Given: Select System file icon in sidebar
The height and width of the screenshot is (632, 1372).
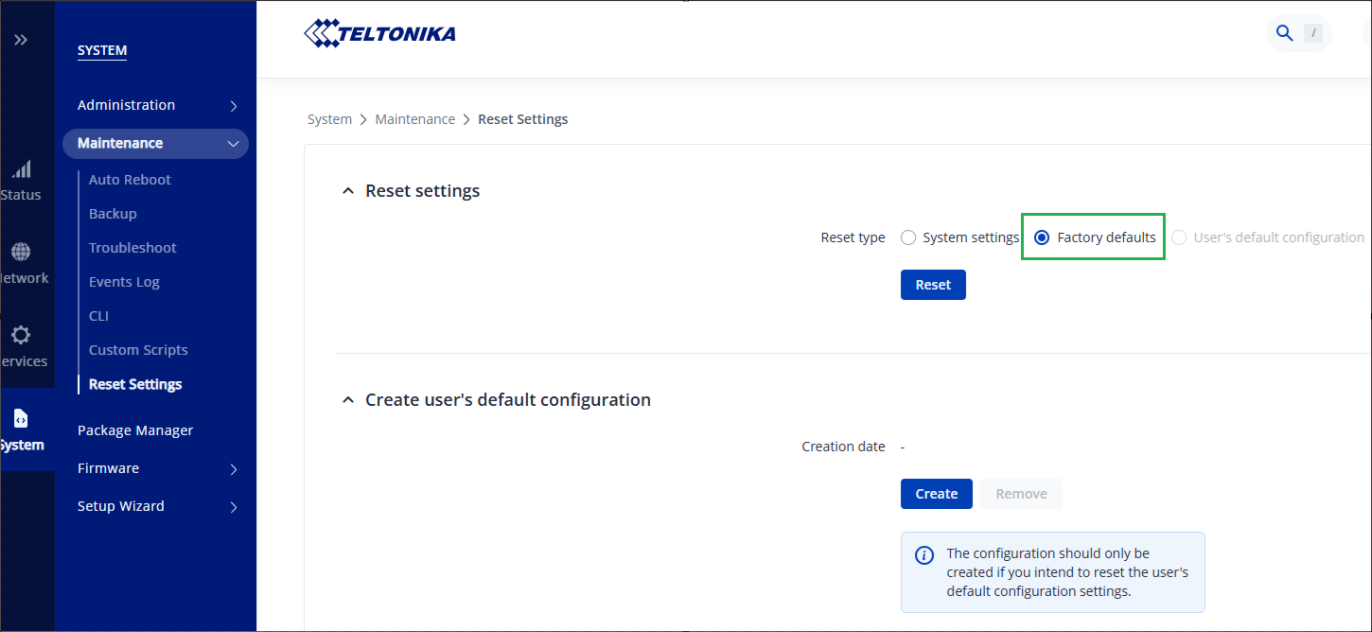Looking at the screenshot, I should (x=21, y=419).
